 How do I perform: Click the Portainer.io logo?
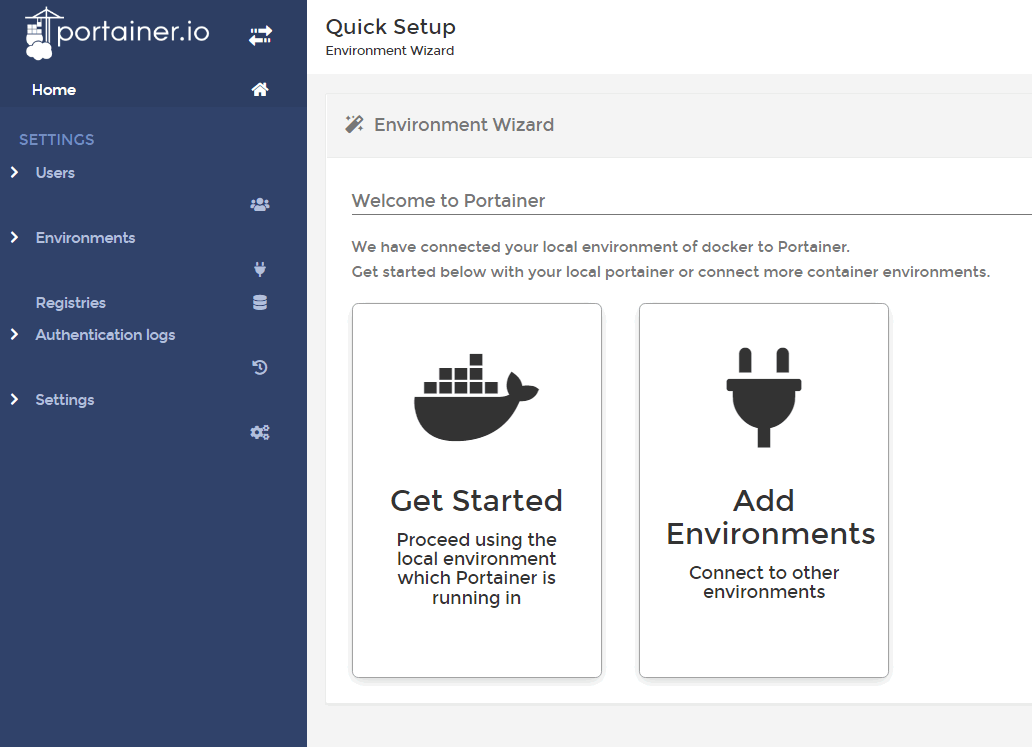(x=117, y=33)
